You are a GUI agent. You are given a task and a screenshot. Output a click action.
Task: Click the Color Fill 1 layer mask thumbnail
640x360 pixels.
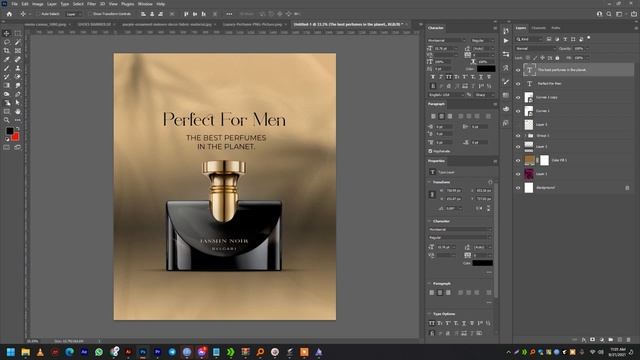tap(544, 160)
